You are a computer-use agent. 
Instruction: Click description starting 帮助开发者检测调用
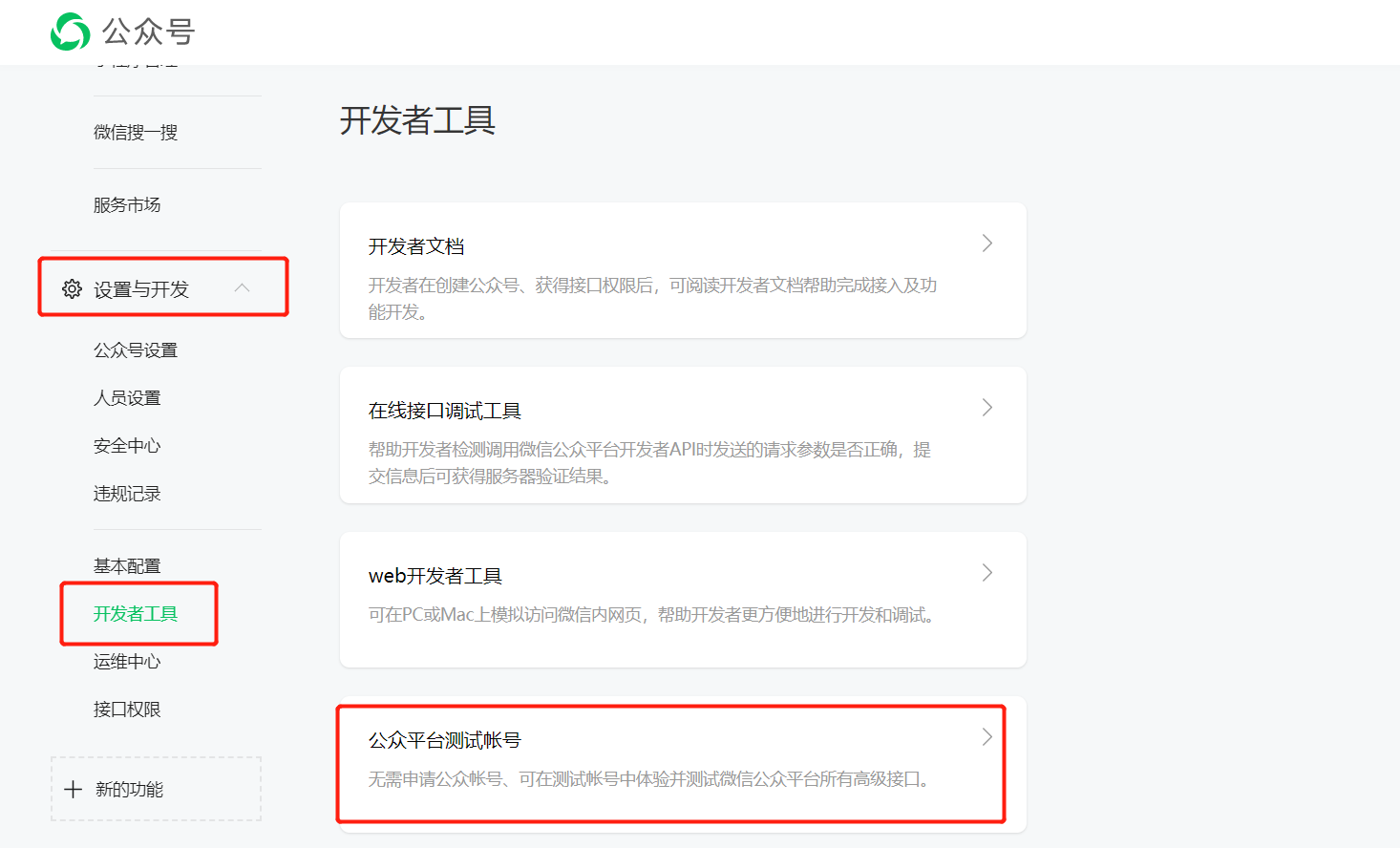649,462
